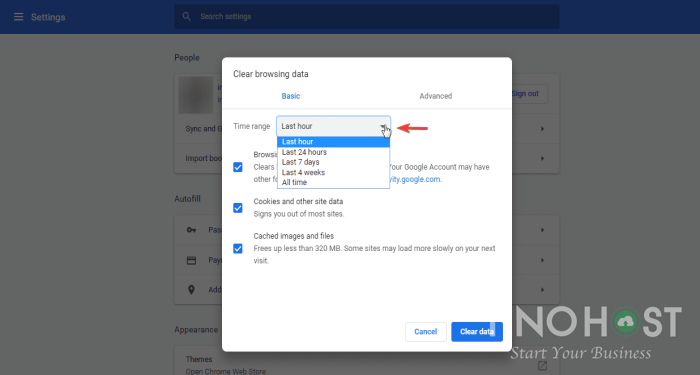Switch to the Basic tab
700x375 pixels.
click(x=291, y=96)
